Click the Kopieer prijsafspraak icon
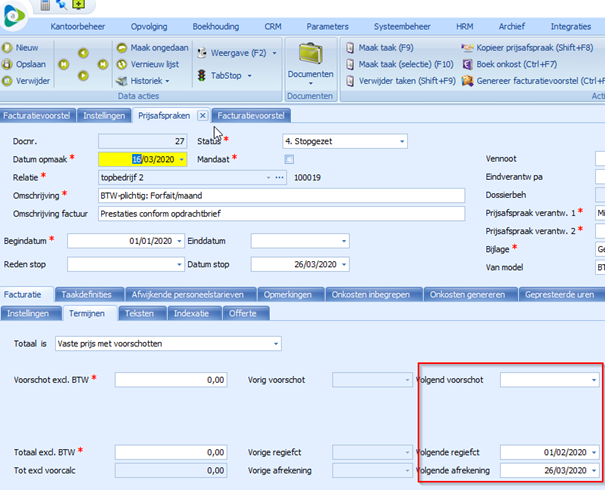Image resolution: width=605 pixels, height=490 pixels. [x=467, y=47]
